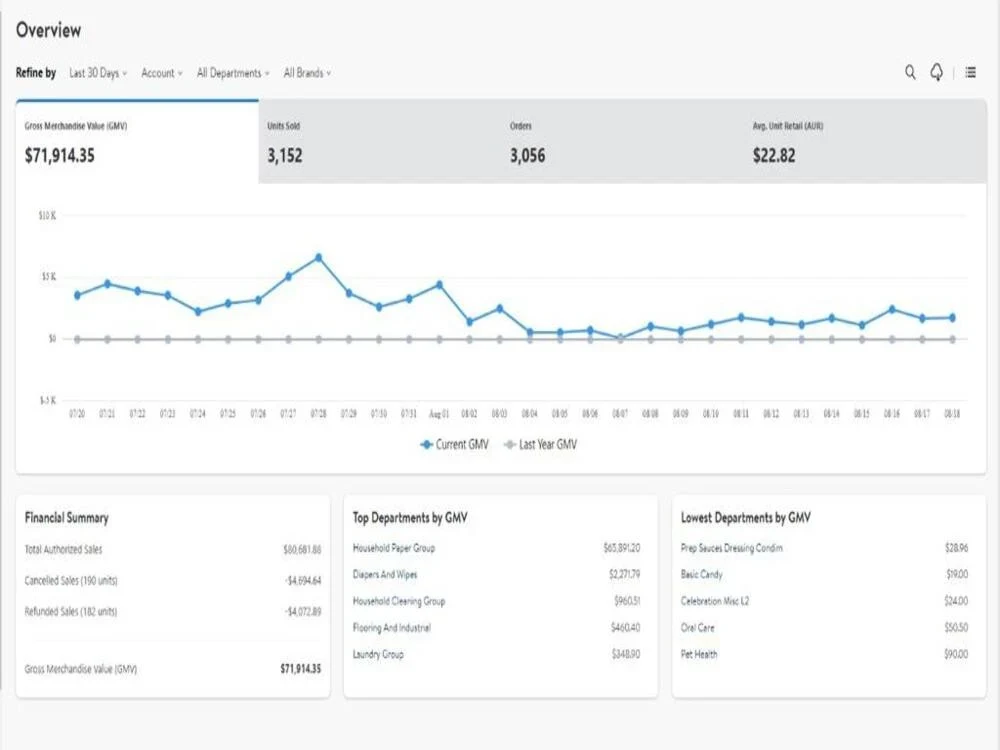Viewport: 1000px width, 750px height.
Task: Open Laundry Group department
Action: 378,654
